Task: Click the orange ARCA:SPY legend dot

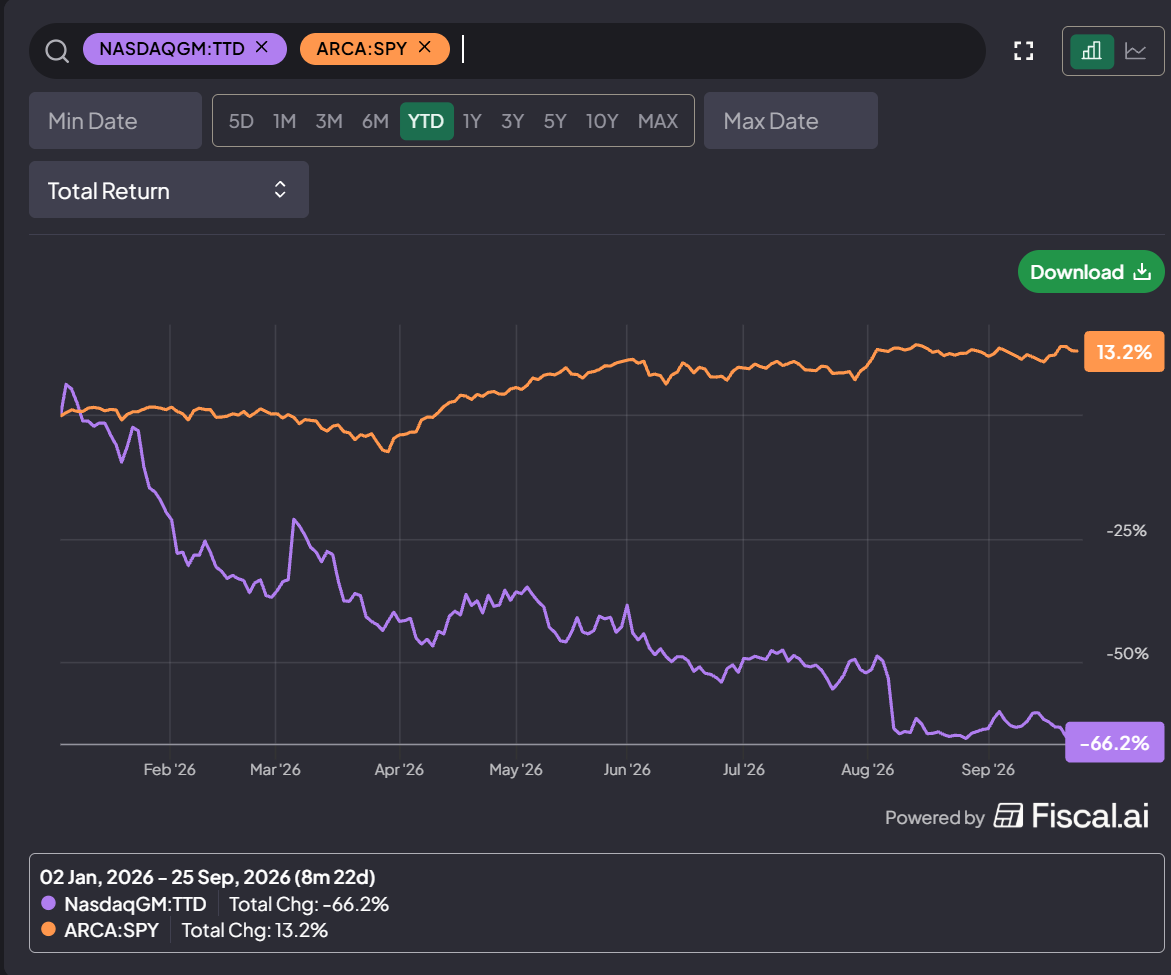Action: (x=49, y=929)
